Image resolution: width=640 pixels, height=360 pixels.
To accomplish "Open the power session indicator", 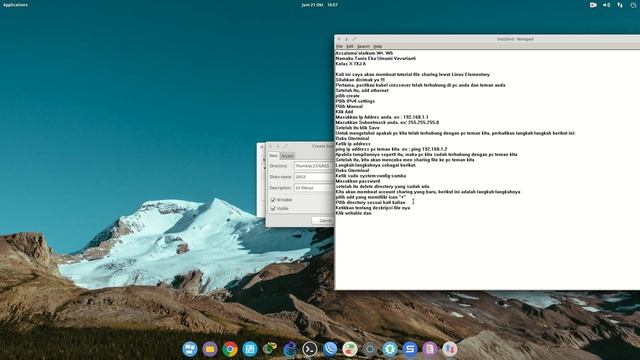I will (633, 5).
